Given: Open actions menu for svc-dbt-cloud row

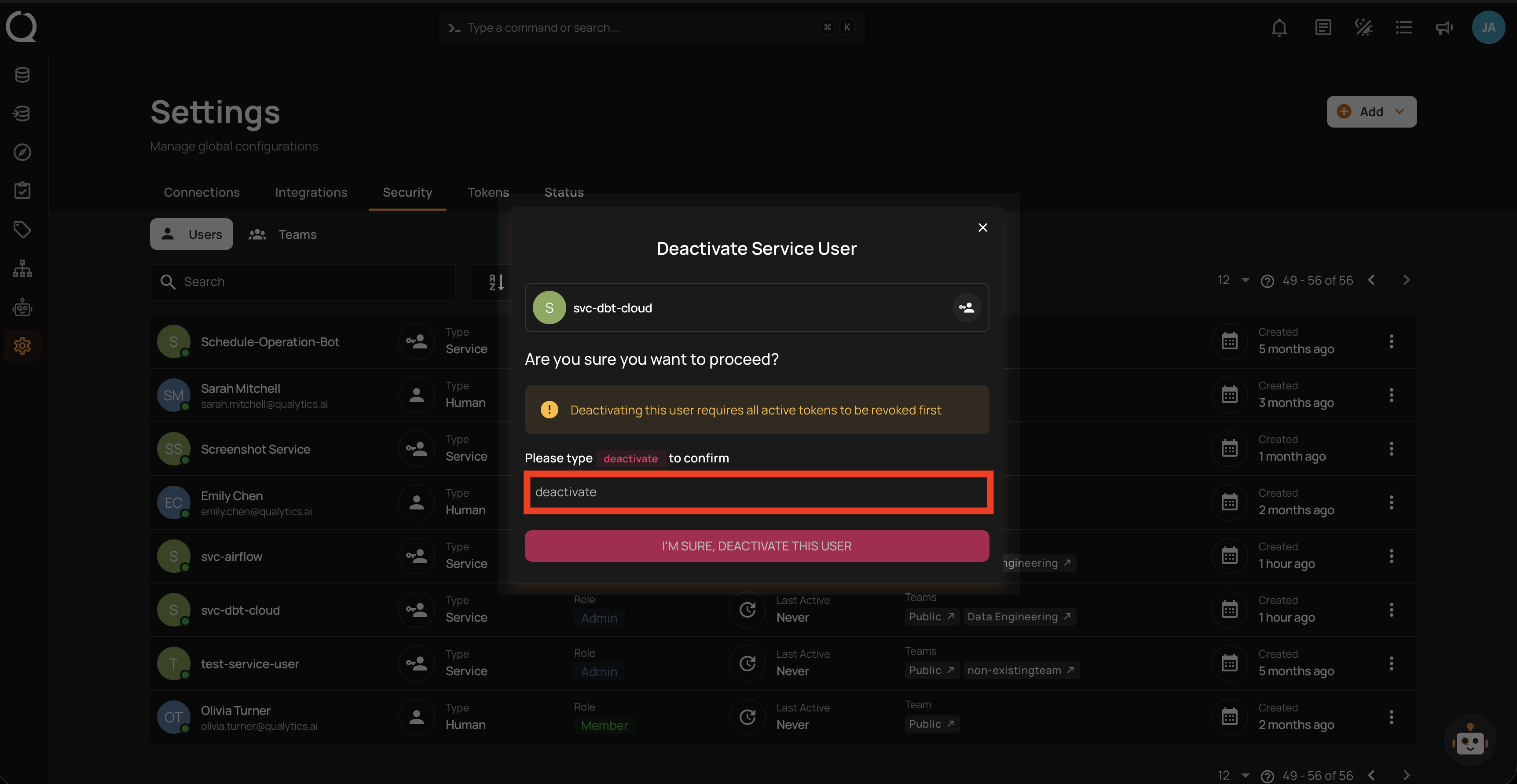Looking at the screenshot, I should click(1391, 609).
